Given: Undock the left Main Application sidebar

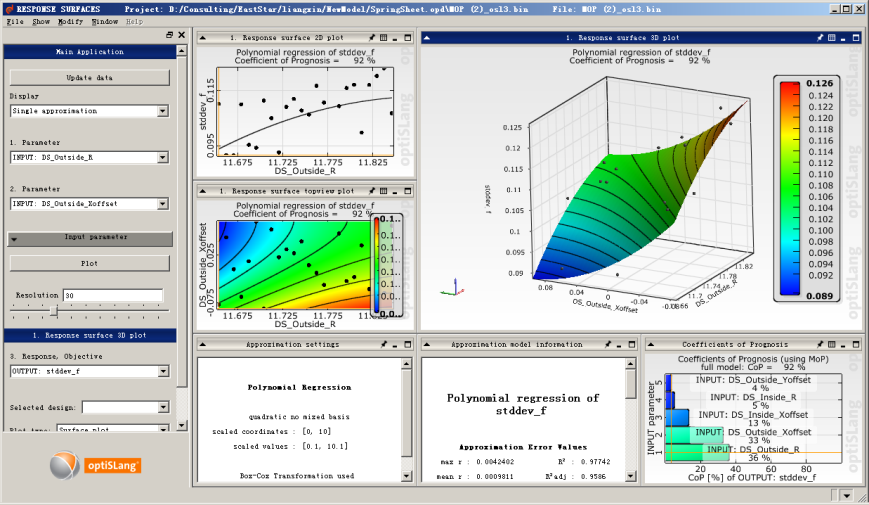Looking at the screenshot, I should point(170,35).
